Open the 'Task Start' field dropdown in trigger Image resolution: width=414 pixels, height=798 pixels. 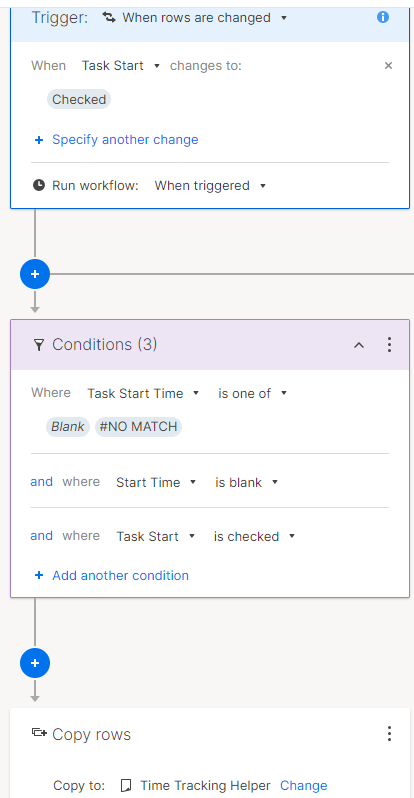point(121,66)
